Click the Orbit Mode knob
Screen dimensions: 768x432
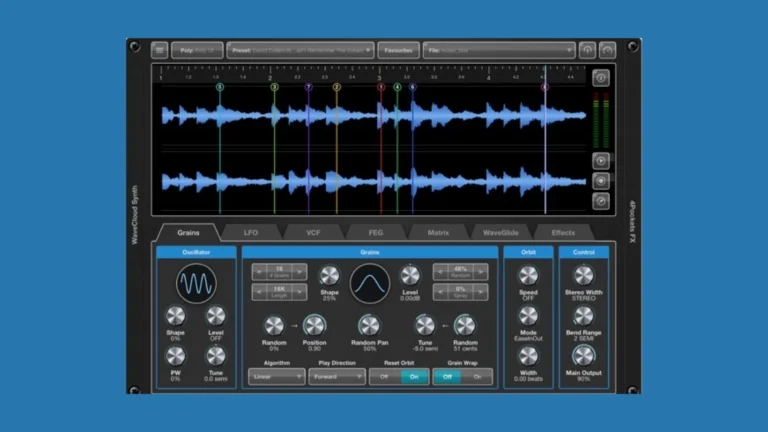coord(528,316)
